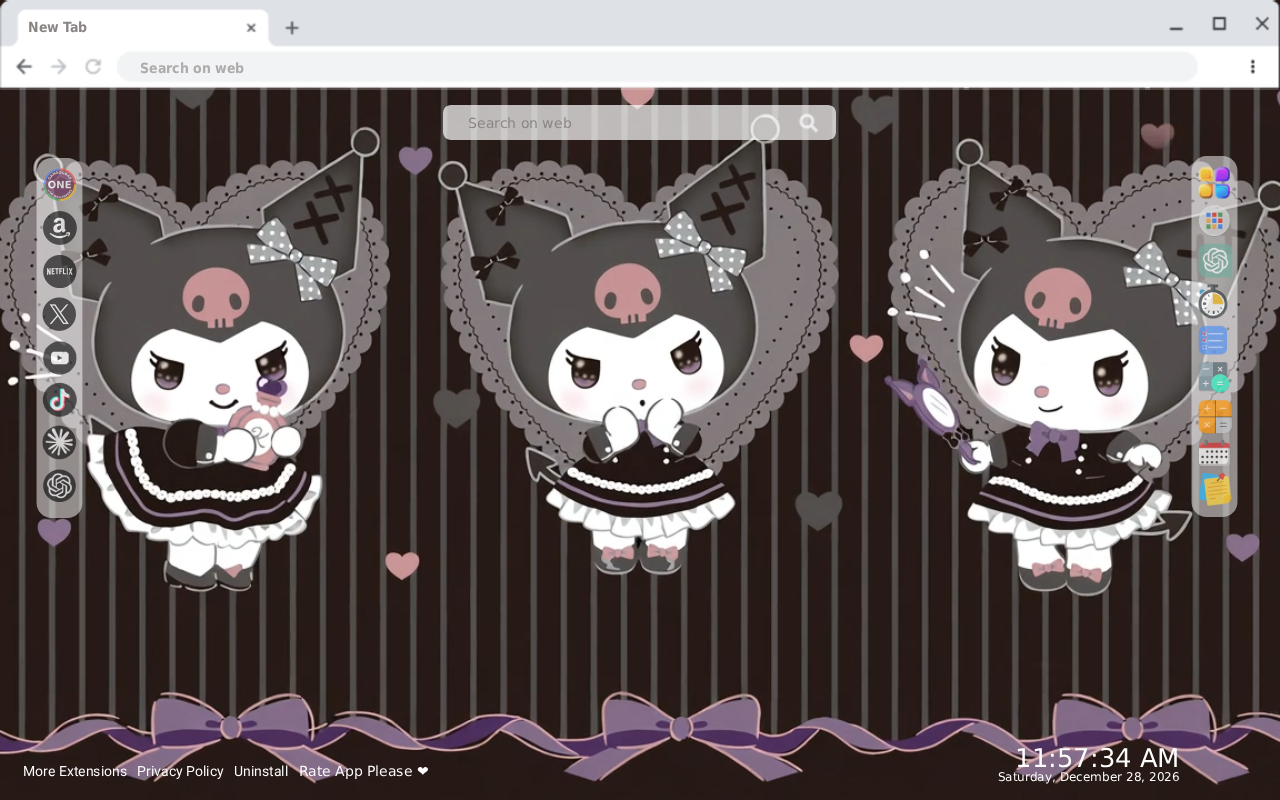Screen dimensions: 1280x800
Task: Focus the address bar Search on web
Action: 657,67
